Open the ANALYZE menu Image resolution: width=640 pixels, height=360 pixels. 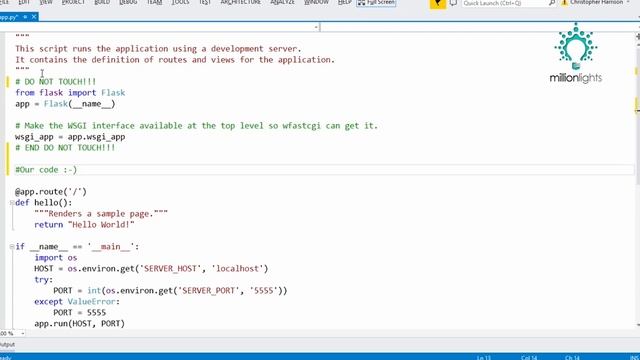click(x=282, y=2)
